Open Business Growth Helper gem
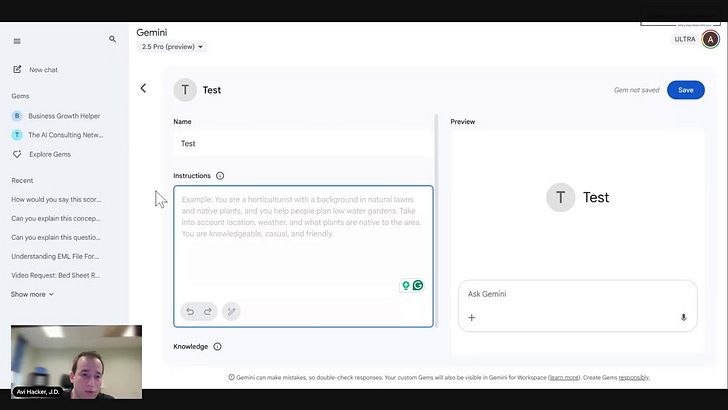This screenshot has height=410, width=728. click(56, 116)
